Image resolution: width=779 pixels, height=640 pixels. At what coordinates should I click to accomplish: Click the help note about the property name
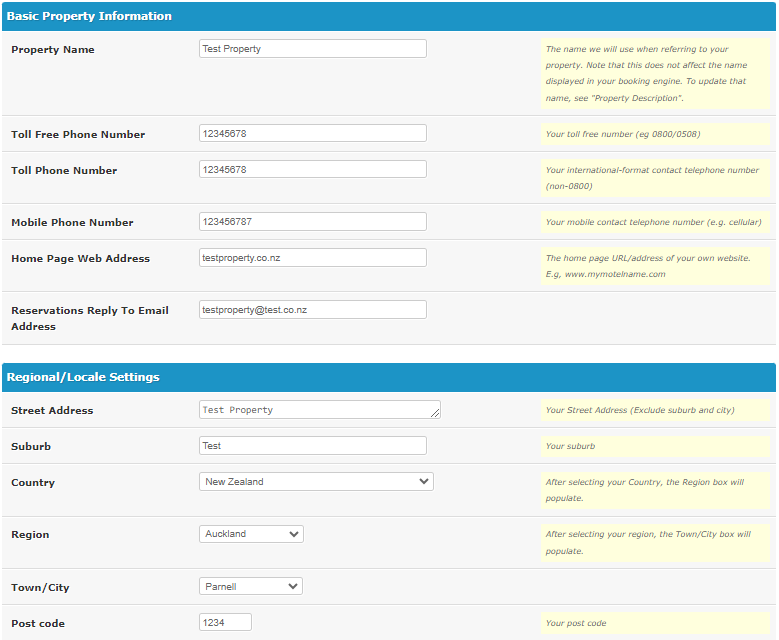point(655,74)
